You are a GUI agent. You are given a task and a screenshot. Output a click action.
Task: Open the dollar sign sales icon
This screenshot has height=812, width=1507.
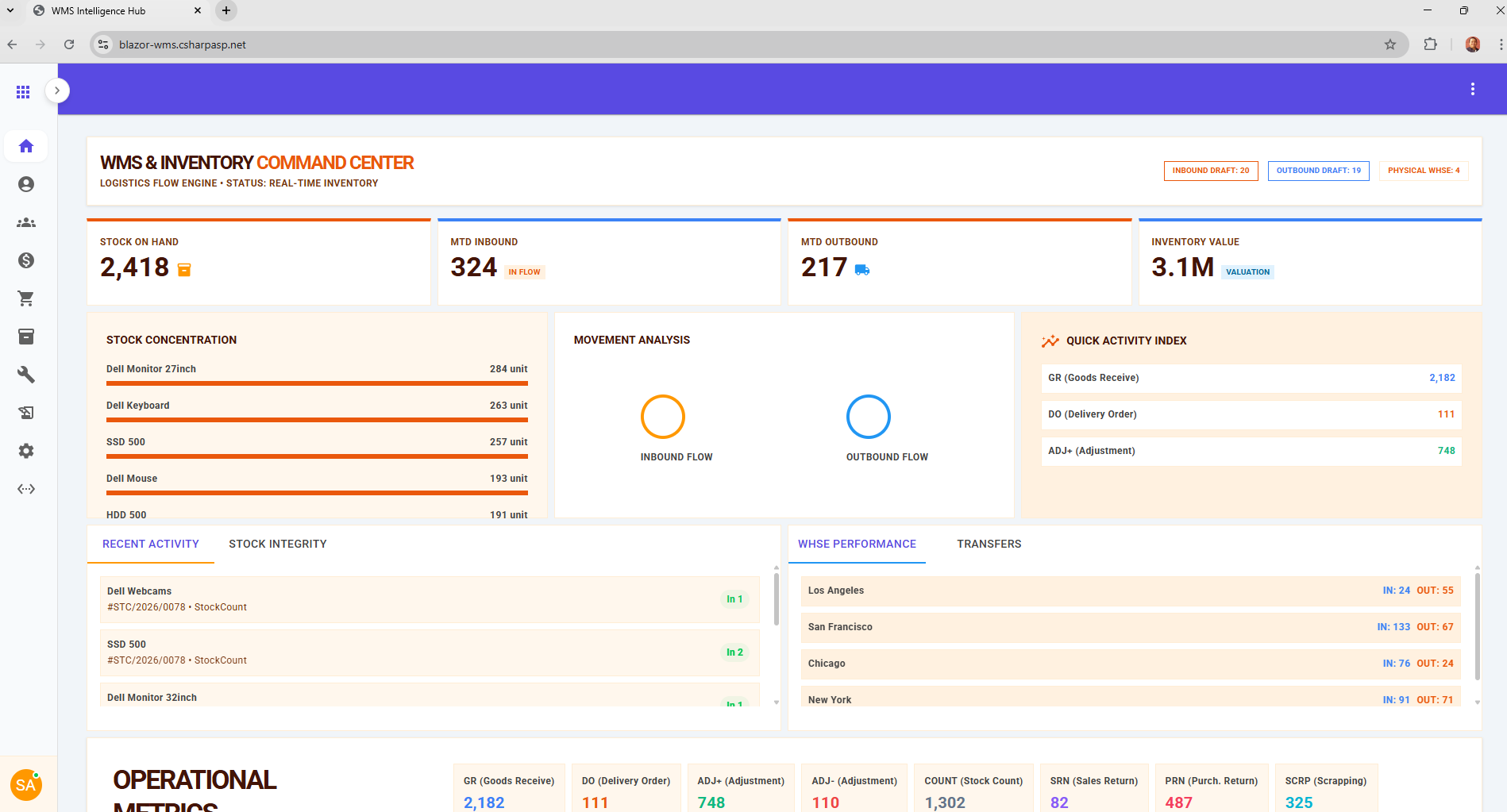pos(26,260)
